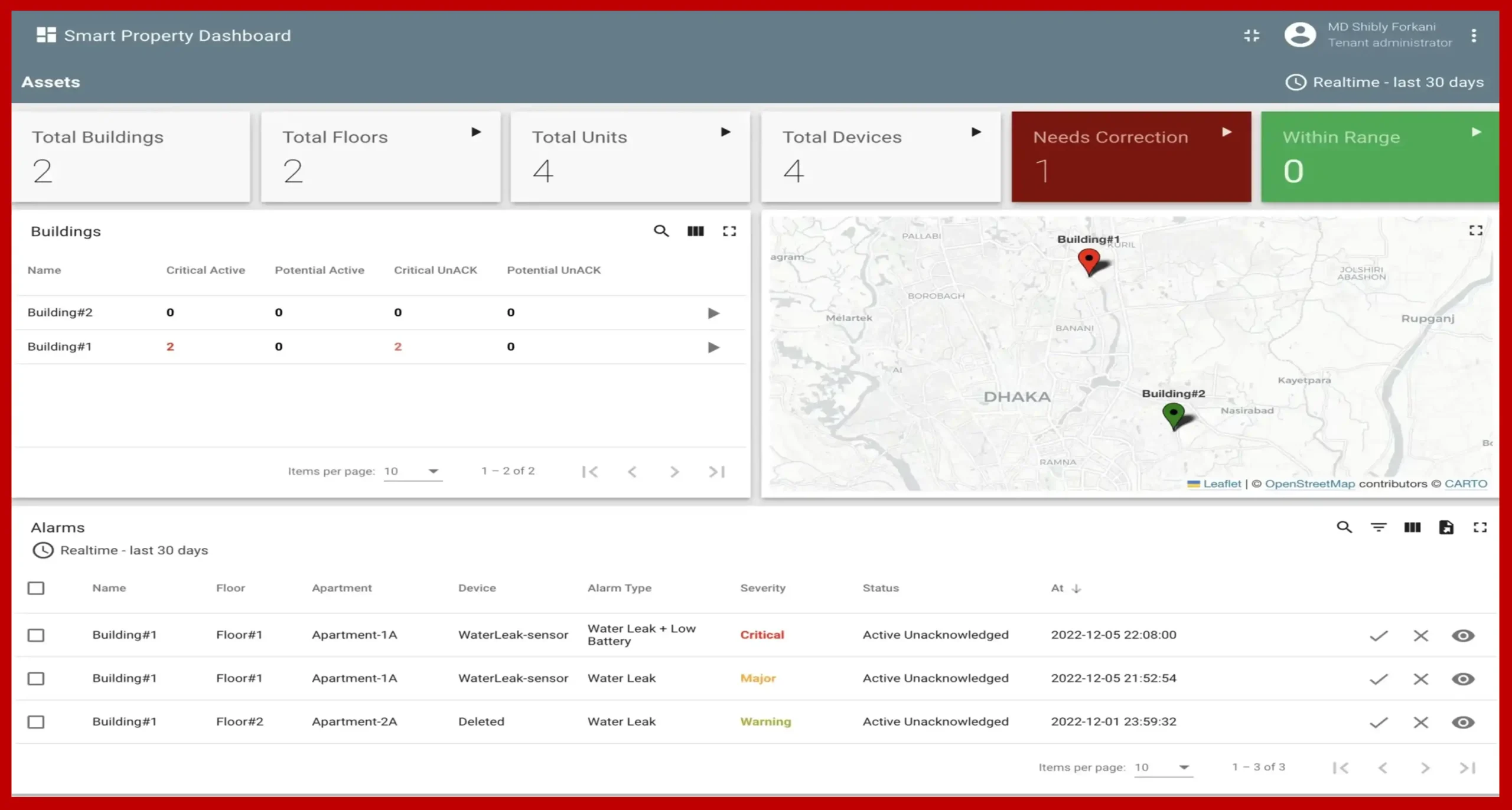
Task: Click the red Building#1 map marker
Action: (1089, 262)
